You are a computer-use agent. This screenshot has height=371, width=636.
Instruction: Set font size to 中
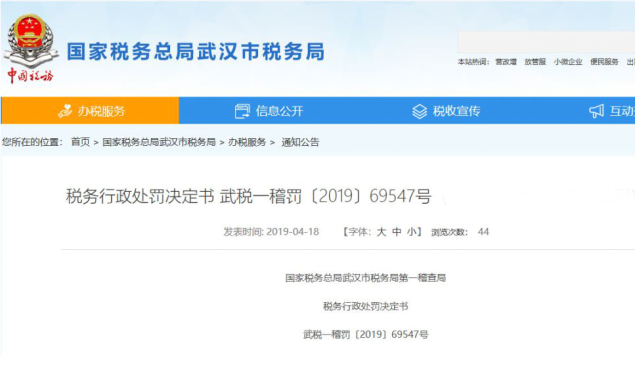(x=397, y=232)
